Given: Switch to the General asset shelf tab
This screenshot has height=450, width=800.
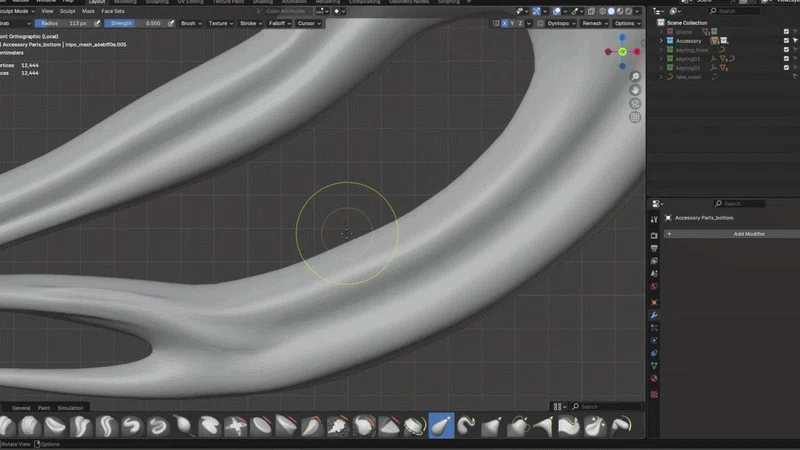Looking at the screenshot, I should (x=21, y=408).
